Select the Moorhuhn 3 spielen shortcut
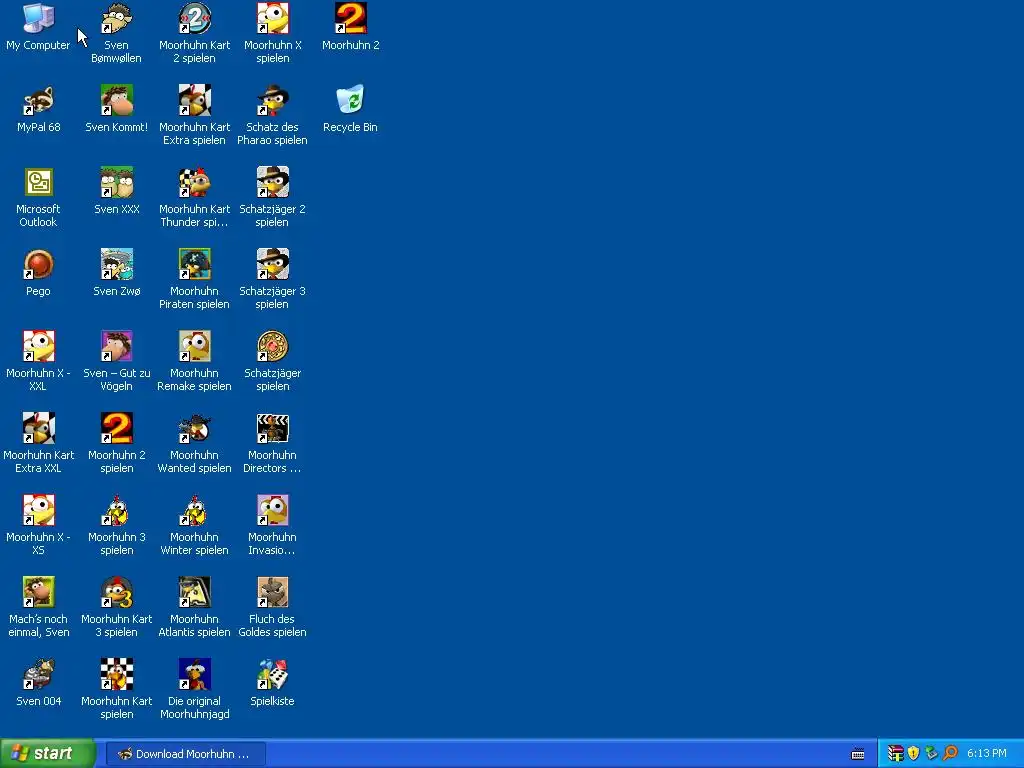This screenshot has height=768, width=1024. pos(117,510)
